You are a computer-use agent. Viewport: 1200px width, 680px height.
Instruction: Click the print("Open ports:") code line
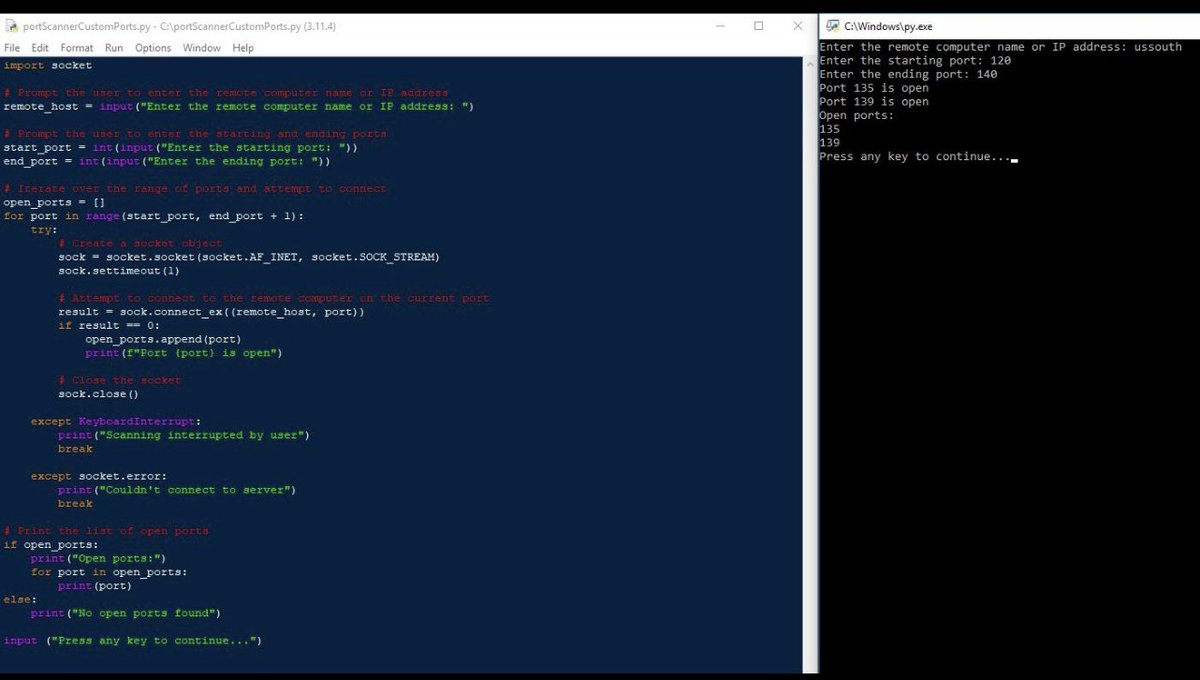[x=98, y=558]
